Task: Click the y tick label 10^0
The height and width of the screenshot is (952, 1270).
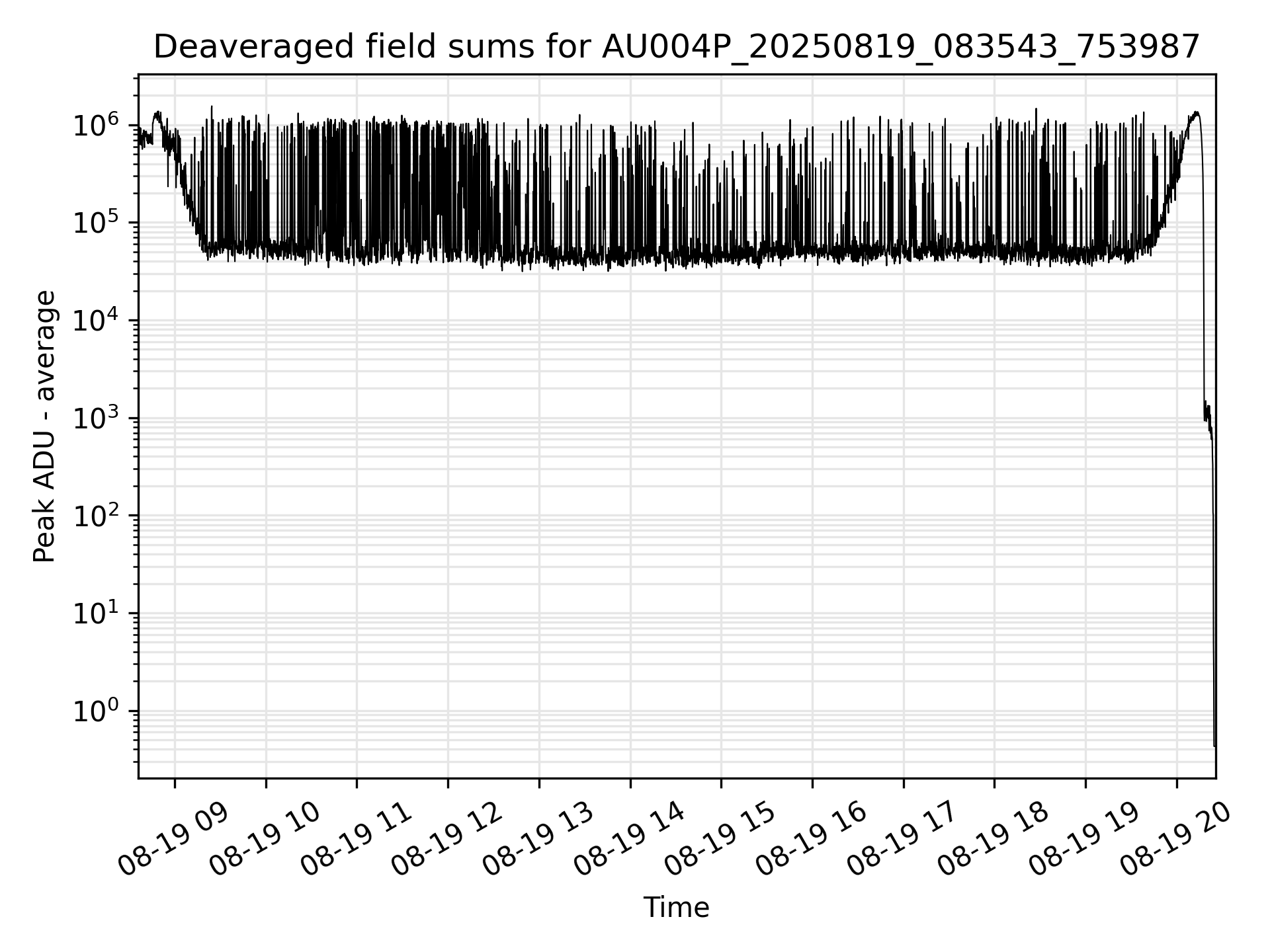Action: pyautogui.click(x=96, y=710)
